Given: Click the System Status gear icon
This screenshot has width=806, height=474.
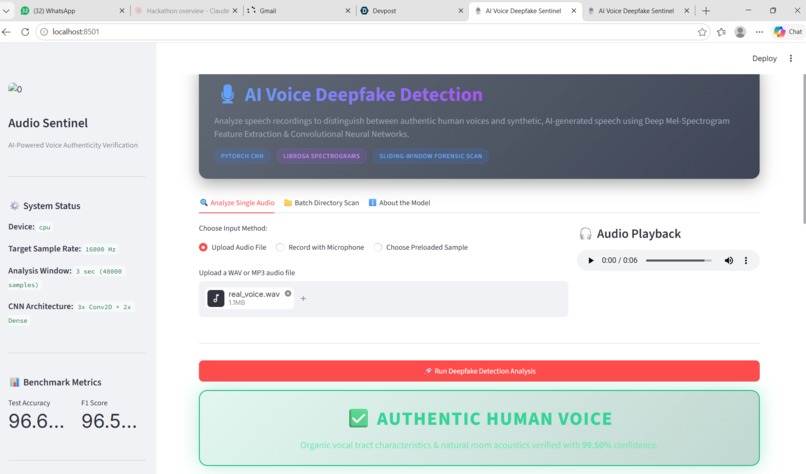Looking at the screenshot, I should click(14, 206).
